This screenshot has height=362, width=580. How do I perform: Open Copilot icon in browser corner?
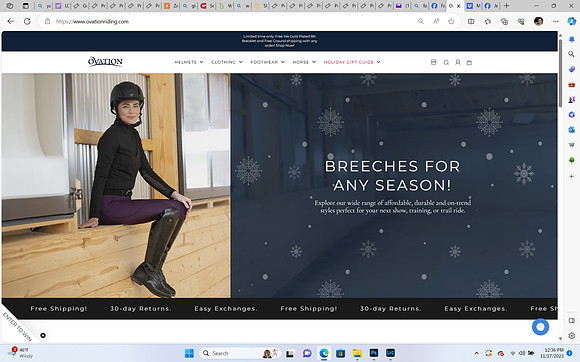click(571, 21)
